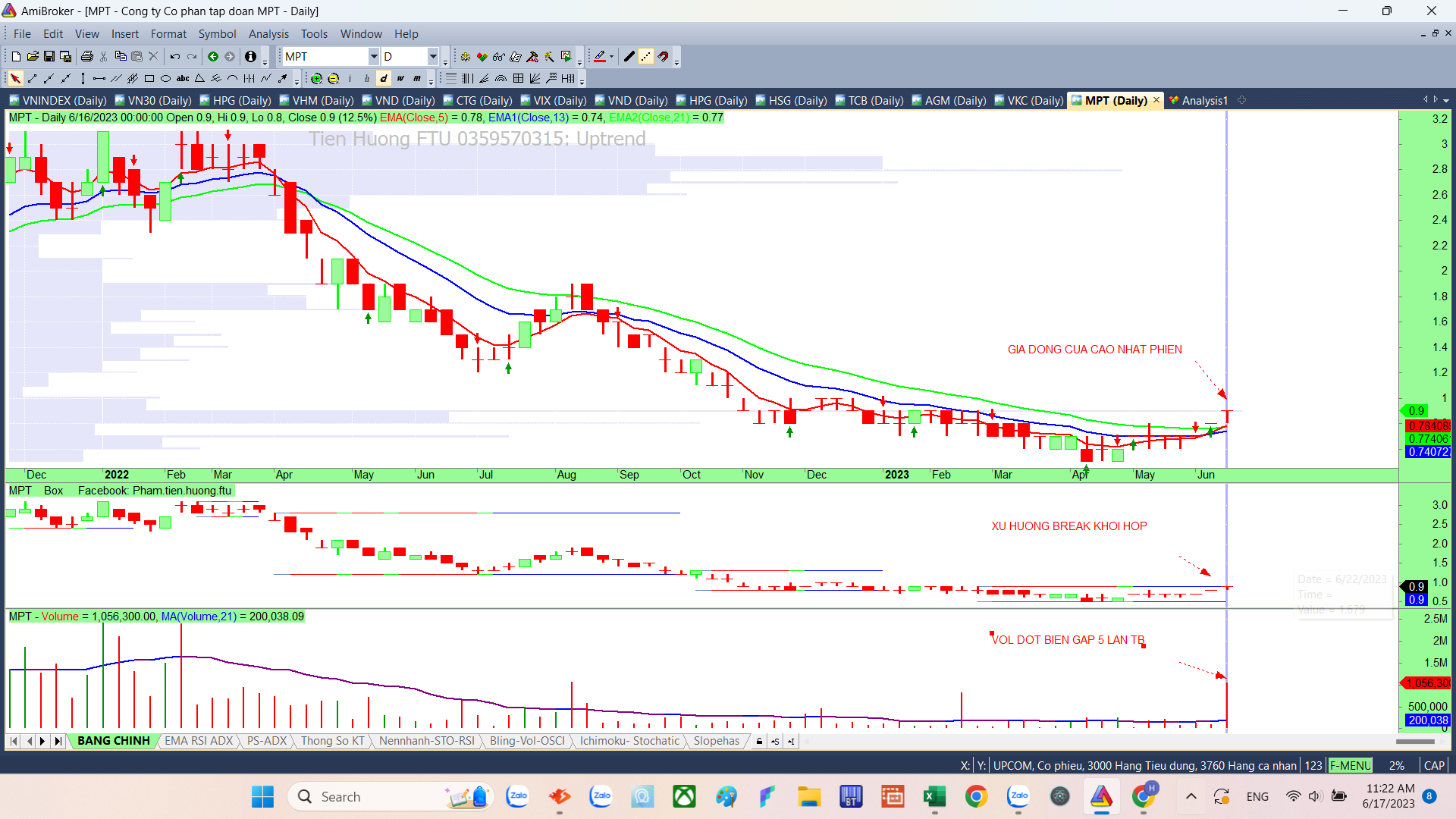The image size is (1456, 819).
Task: Click the zoom out magnifier icon
Action: pos(333,79)
